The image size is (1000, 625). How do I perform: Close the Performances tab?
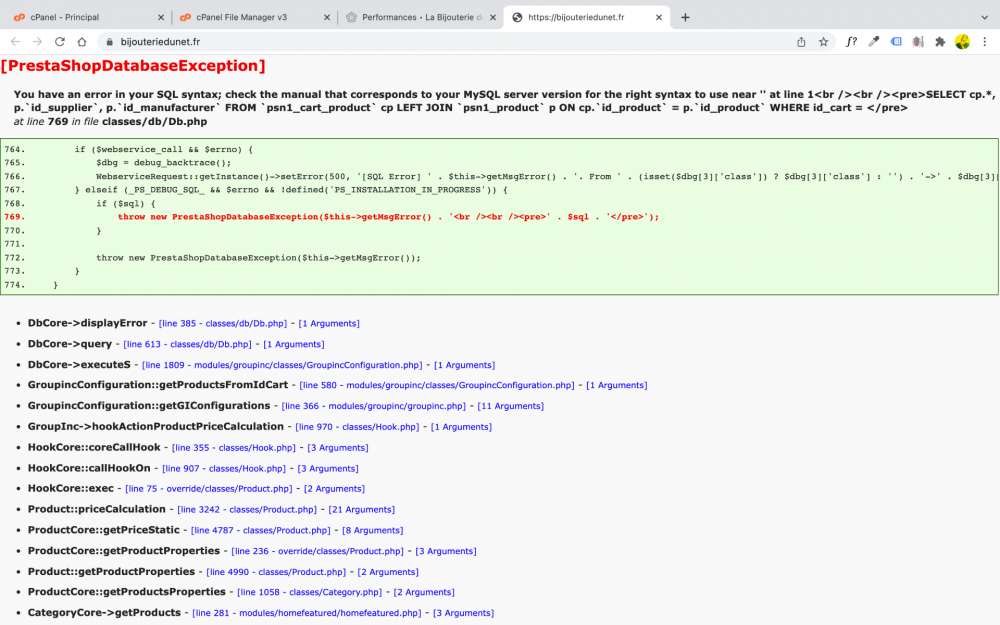point(492,17)
